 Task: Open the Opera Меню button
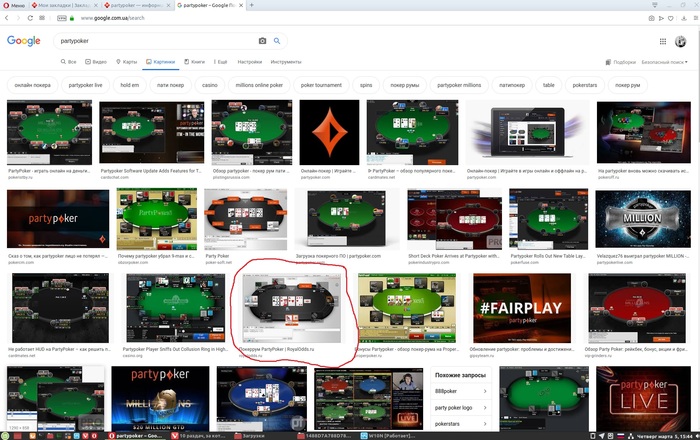point(14,5)
